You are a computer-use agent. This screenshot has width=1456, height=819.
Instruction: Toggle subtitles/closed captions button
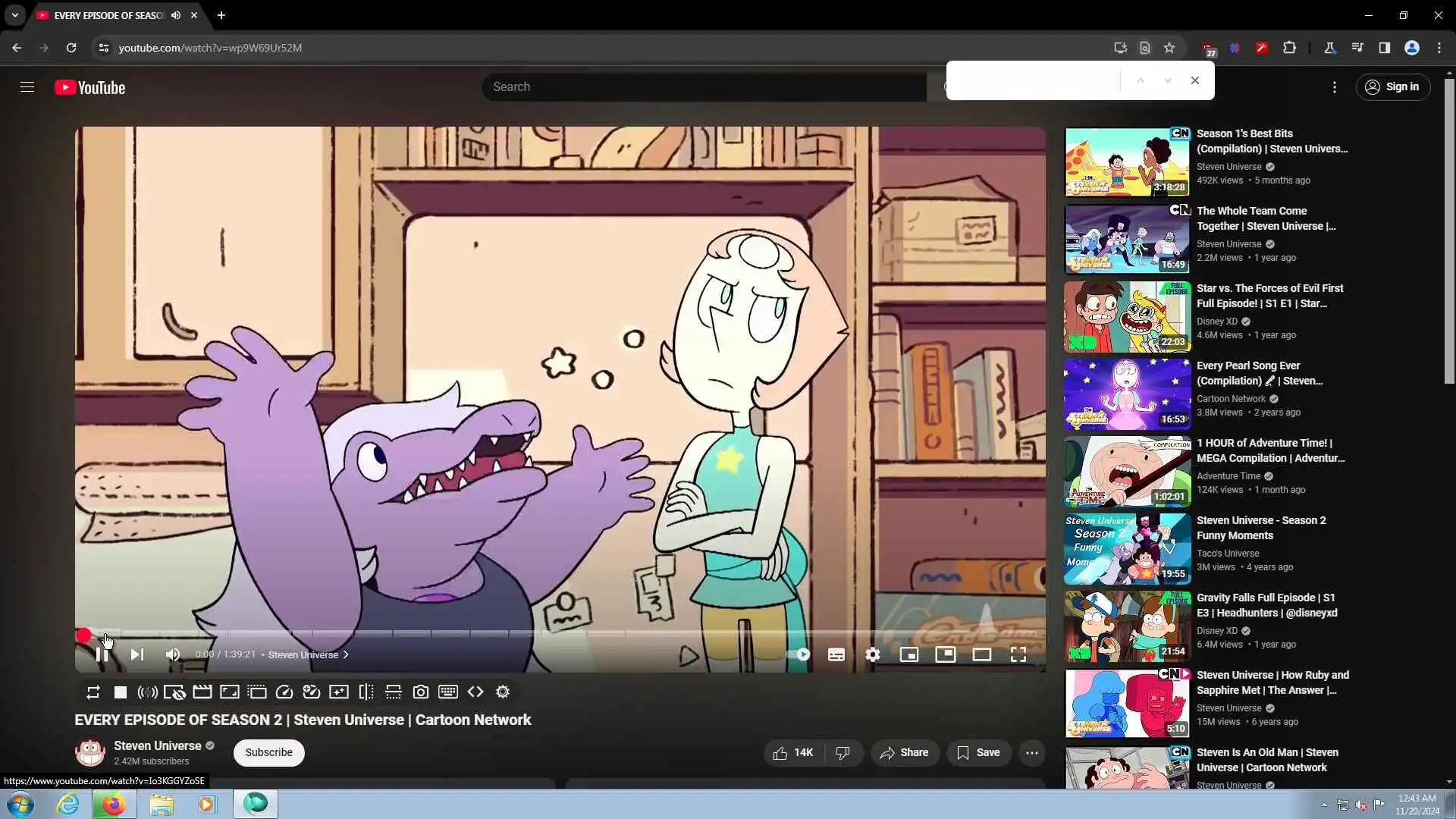(x=836, y=654)
